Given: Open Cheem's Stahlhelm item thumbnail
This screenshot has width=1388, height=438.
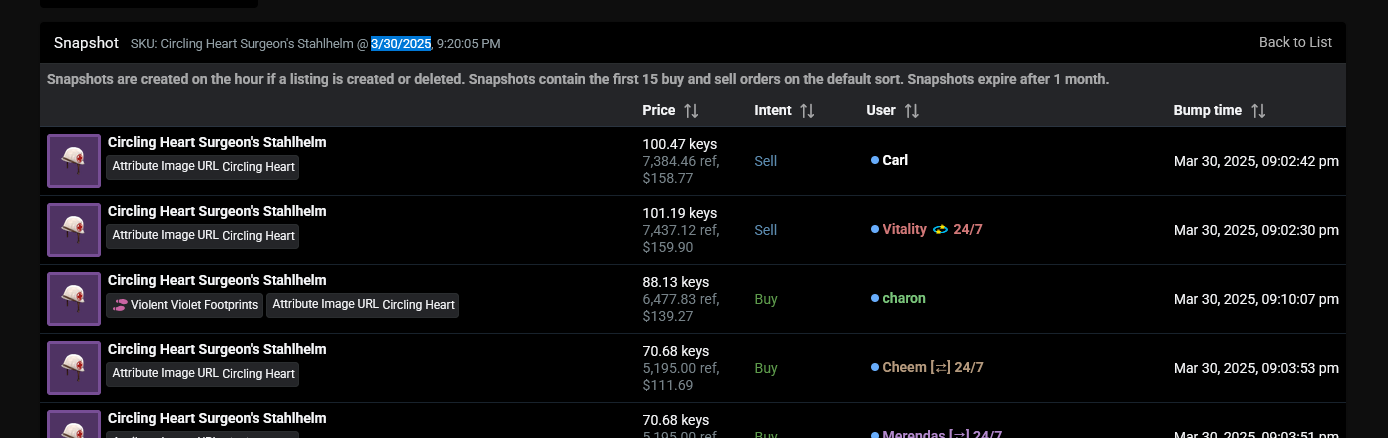Looking at the screenshot, I should pos(74,368).
